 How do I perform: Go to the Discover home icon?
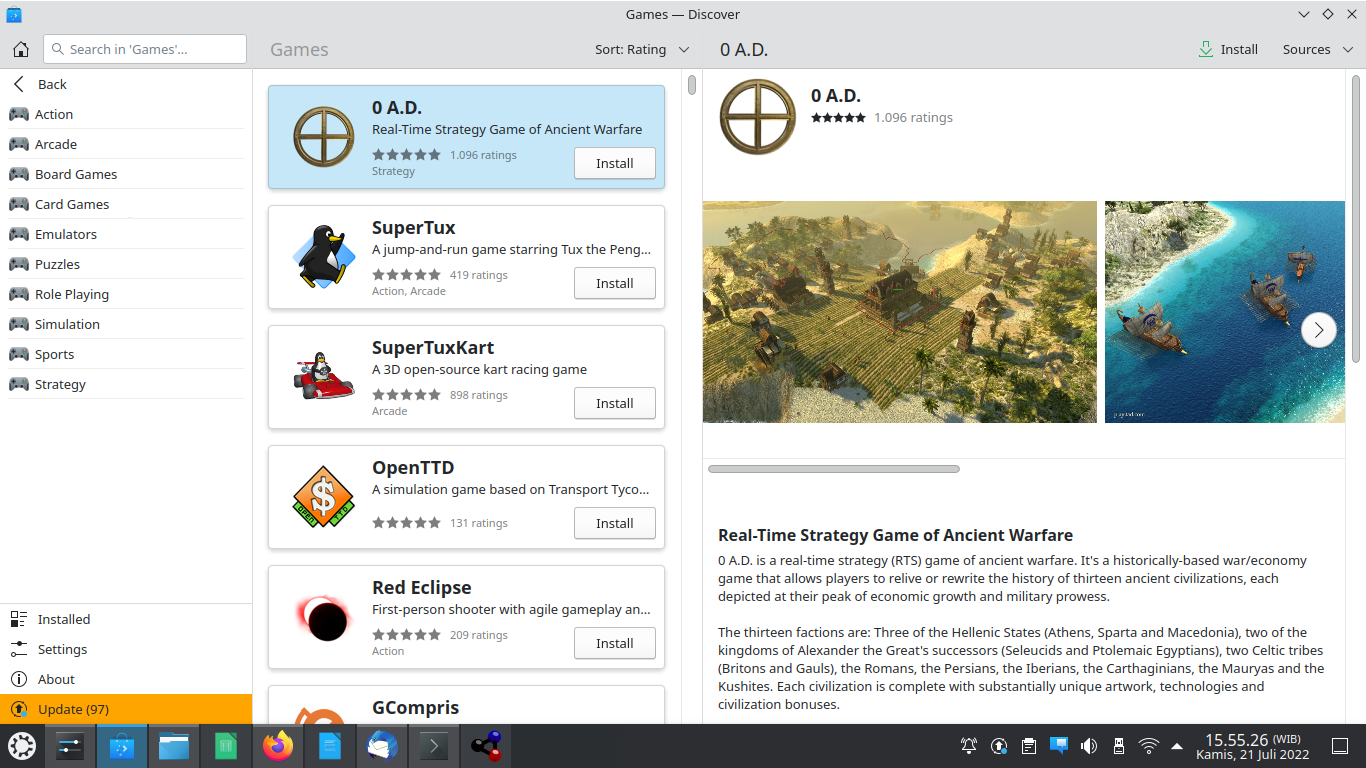coord(21,49)
